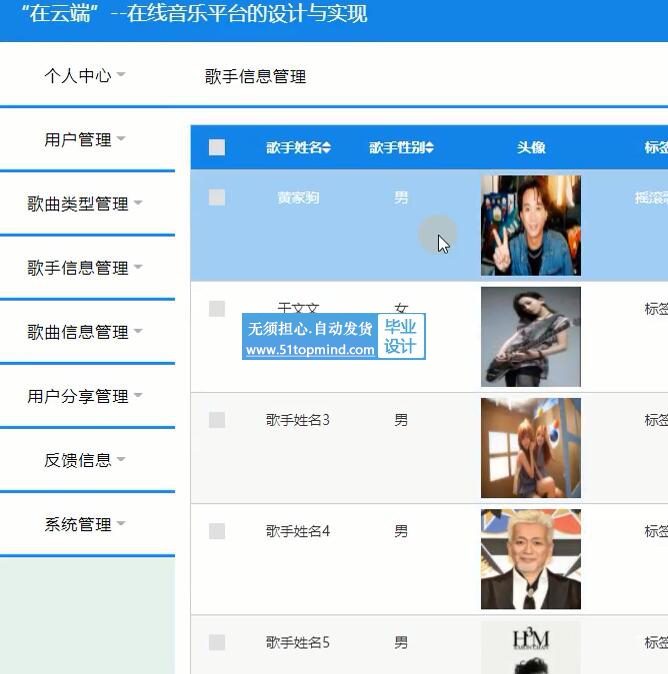668x674 pixels.
Task: Click gender cell 男 in 黄家驹 row
Action: pos(401,198)
